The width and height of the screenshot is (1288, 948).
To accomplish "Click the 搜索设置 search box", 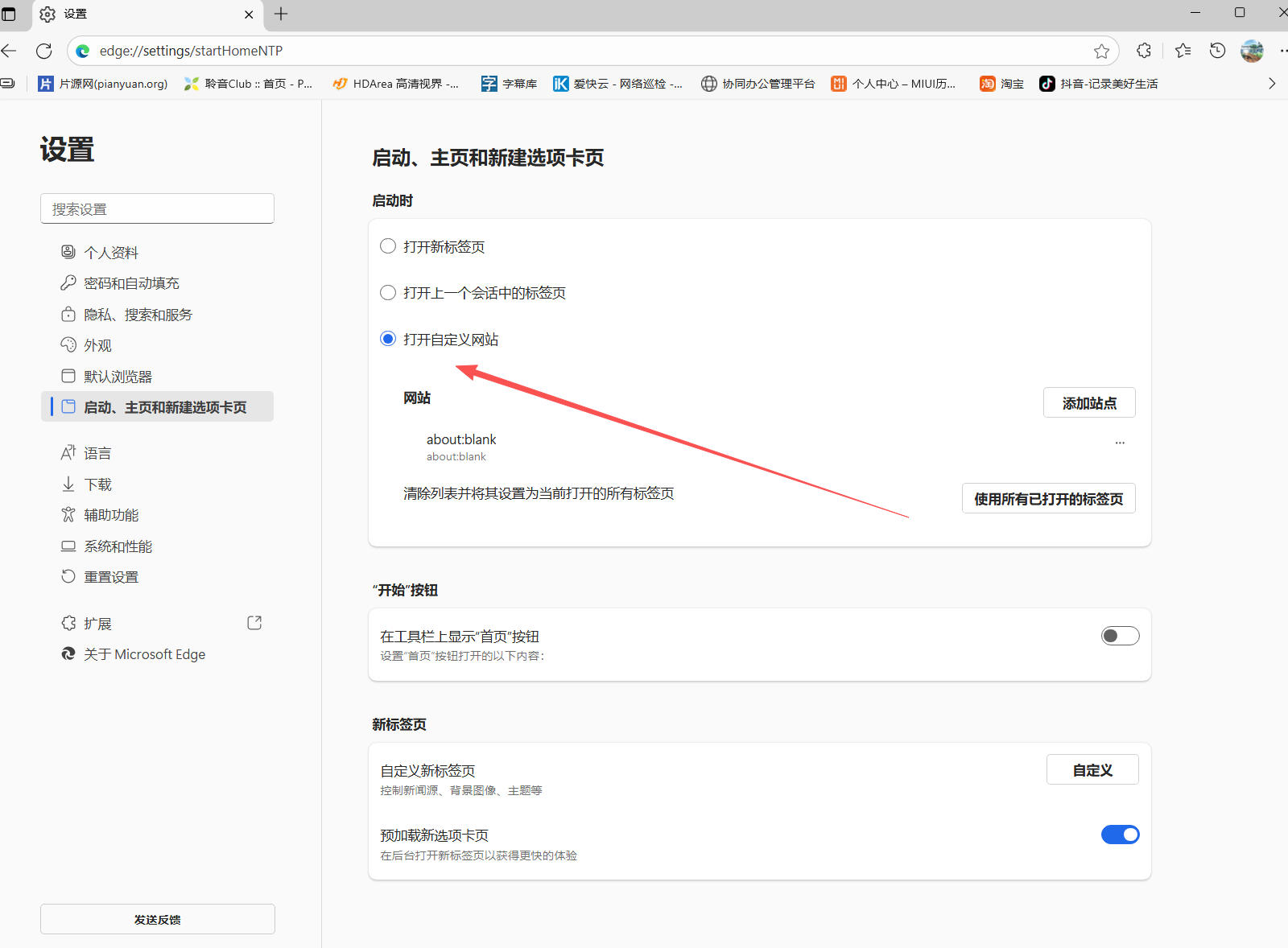I will coord(157,208).
